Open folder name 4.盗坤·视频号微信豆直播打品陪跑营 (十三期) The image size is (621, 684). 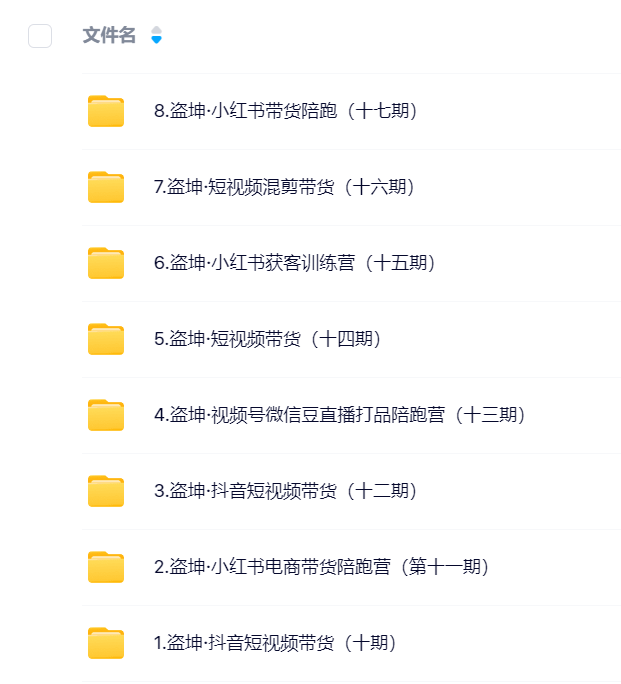coord(340,414)
